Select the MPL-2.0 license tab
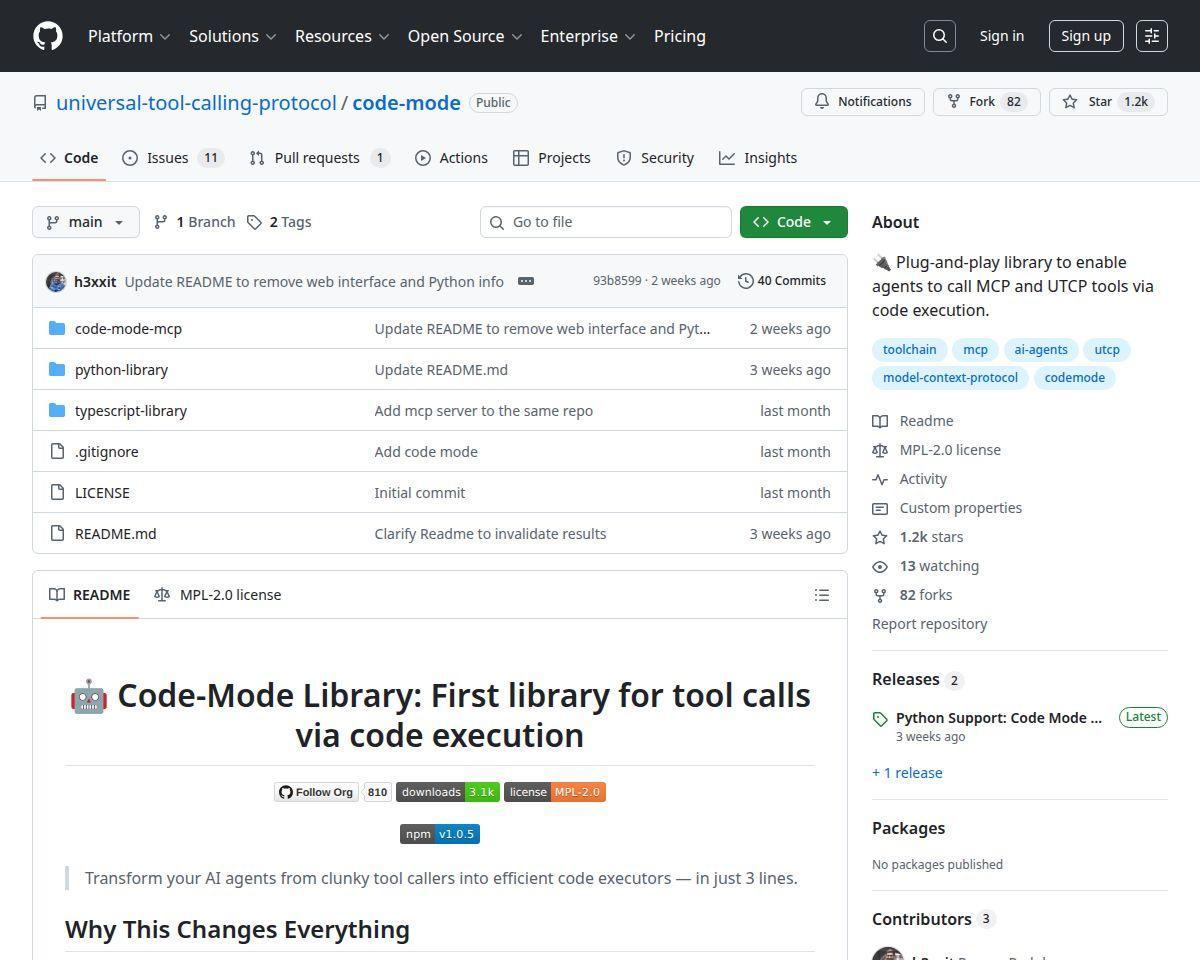This screenshot has width=1200, height=960. pos(218,595)
